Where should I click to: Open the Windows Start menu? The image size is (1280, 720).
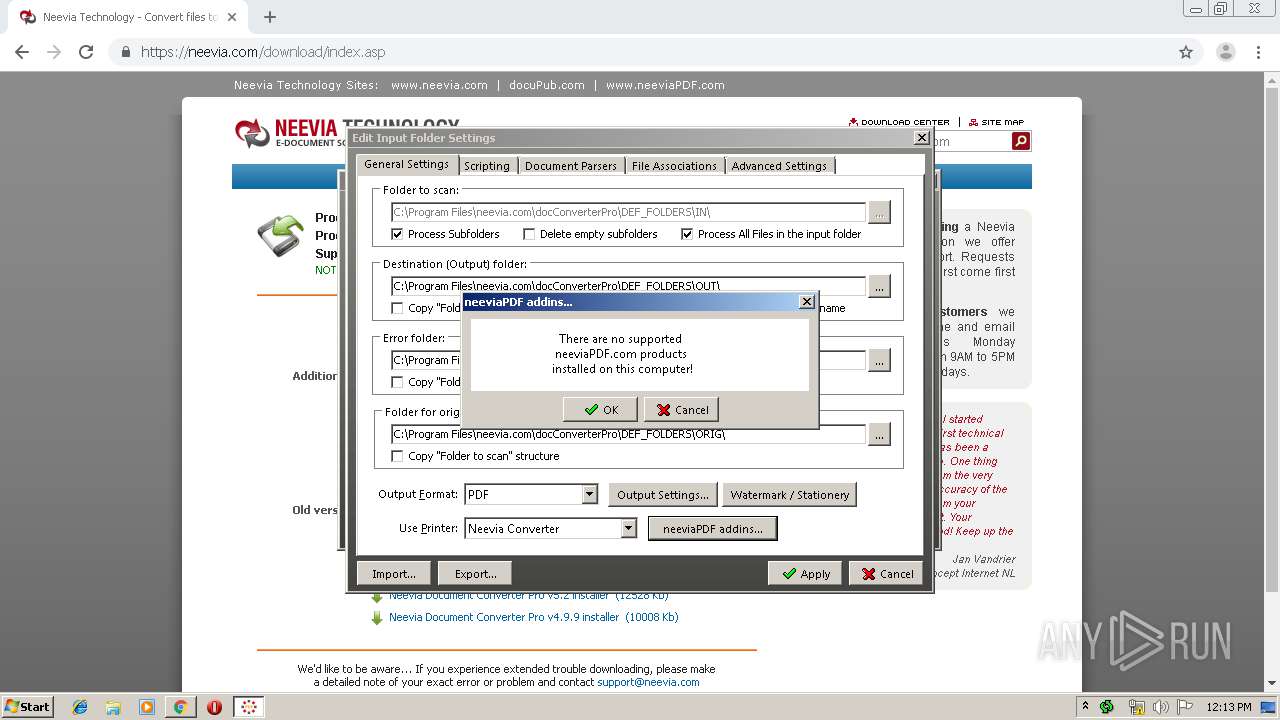point(28,706)
